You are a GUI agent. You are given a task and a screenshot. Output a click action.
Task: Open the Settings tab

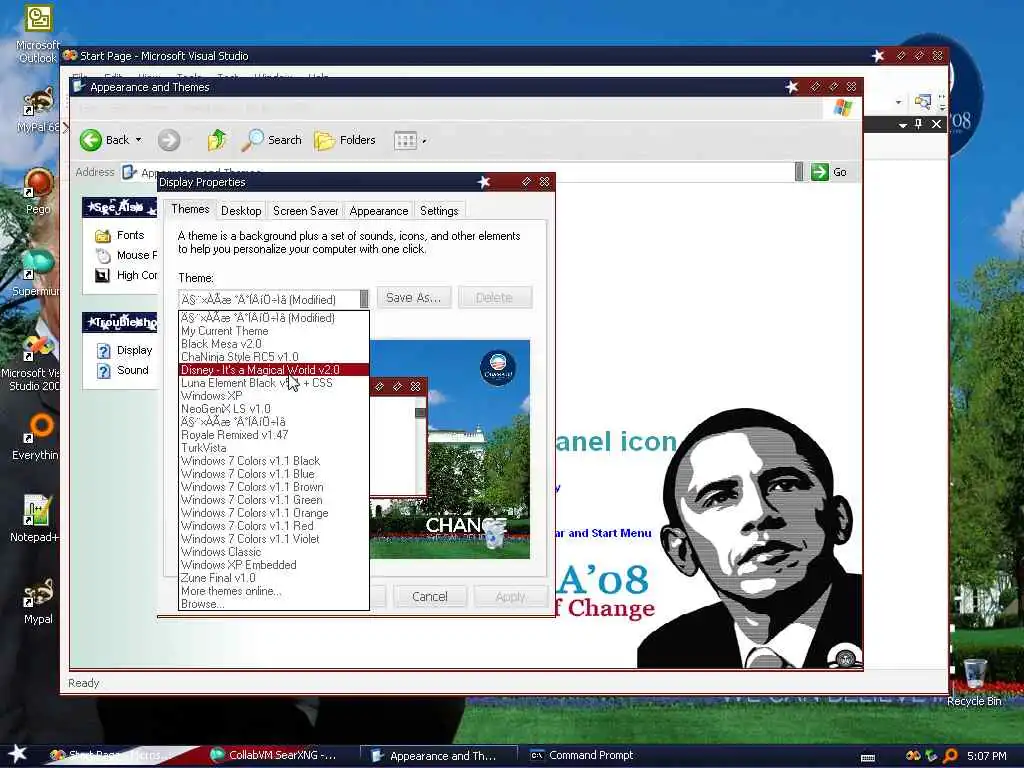439,210
